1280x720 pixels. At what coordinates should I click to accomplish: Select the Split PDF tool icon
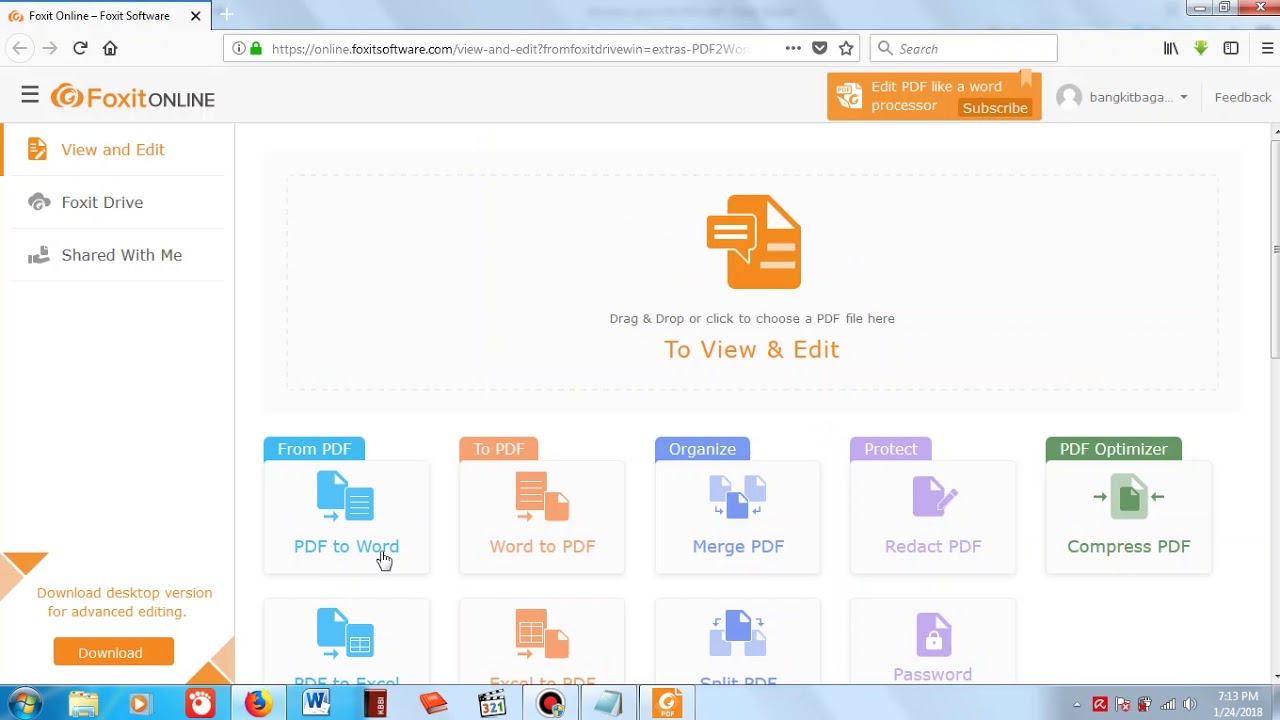[738, 634]
